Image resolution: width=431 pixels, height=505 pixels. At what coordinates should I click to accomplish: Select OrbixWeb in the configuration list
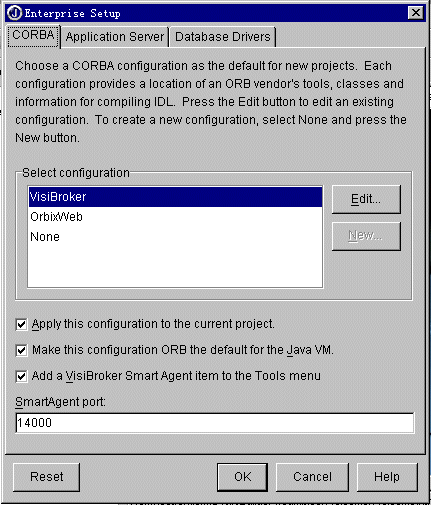coord(175,217)
